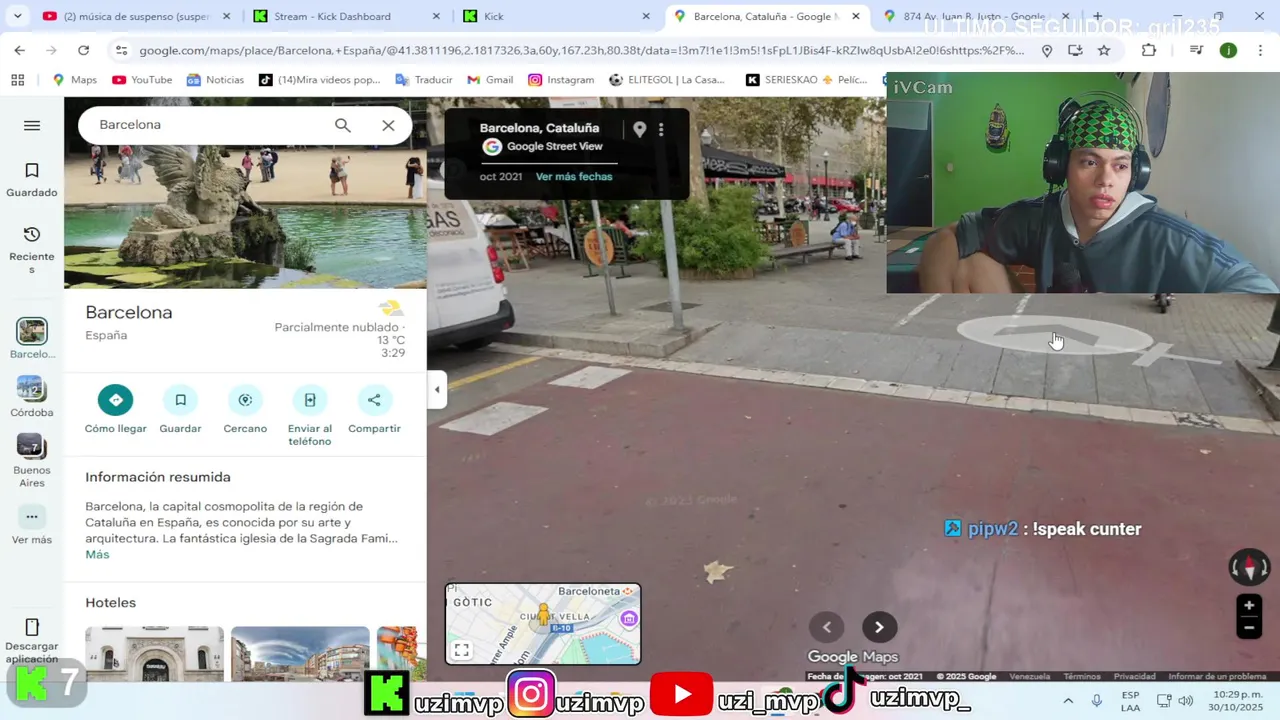
Task: Click the Compartir share button
Action: click(x=374, y=410)
